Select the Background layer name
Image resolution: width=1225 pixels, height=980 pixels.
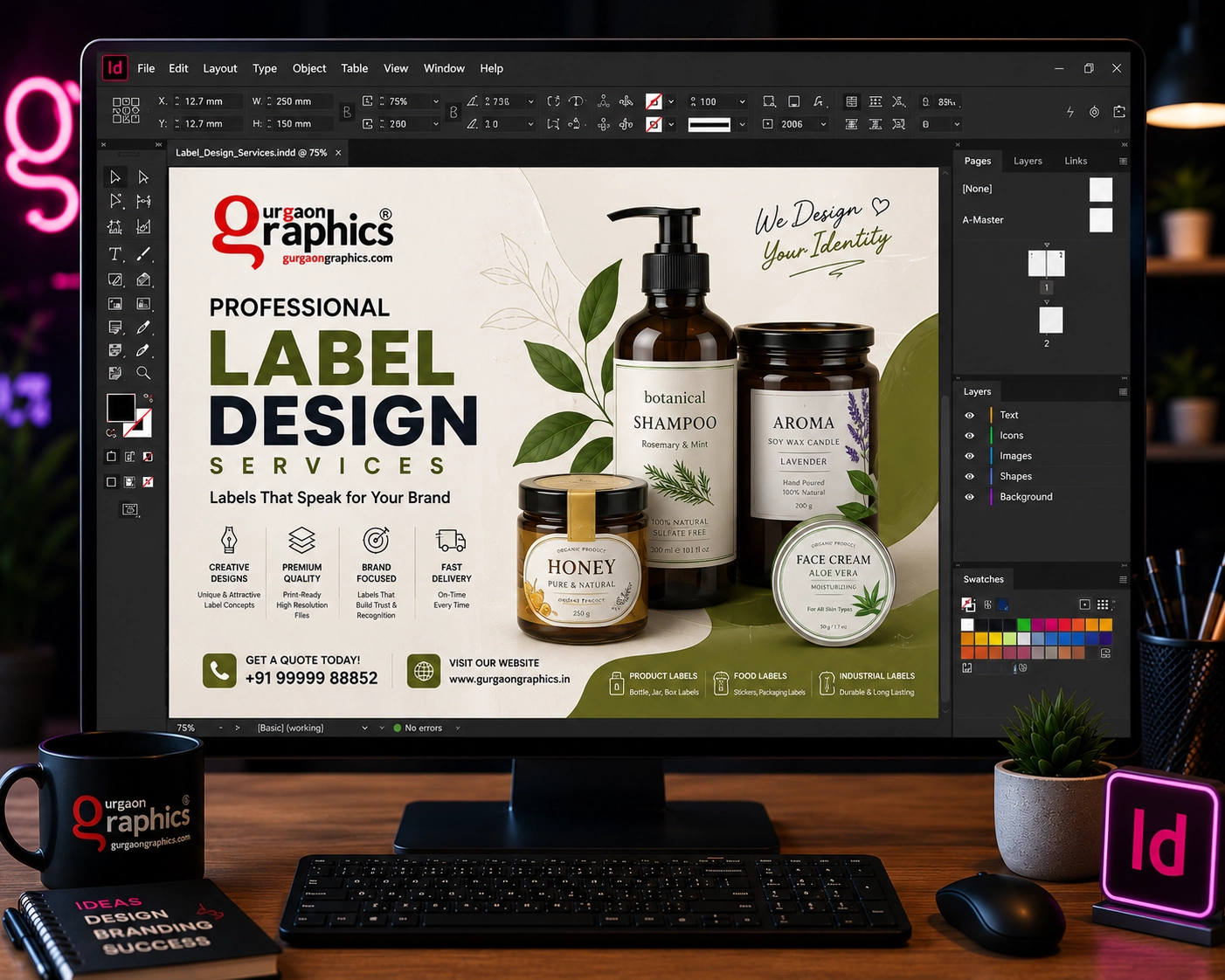(x=1026, y=497)
